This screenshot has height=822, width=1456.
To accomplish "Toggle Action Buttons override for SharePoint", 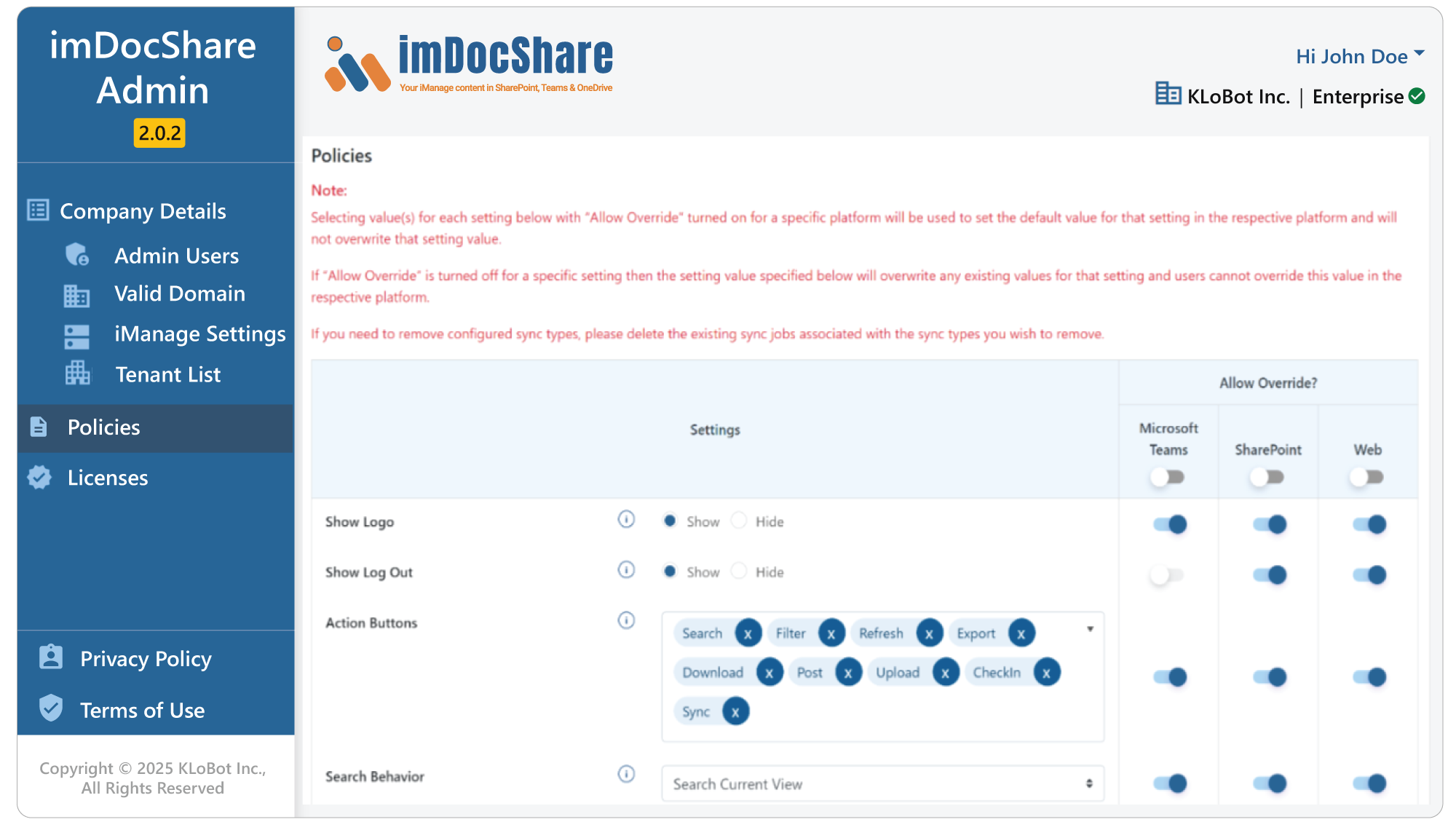I will point(1270,677).
